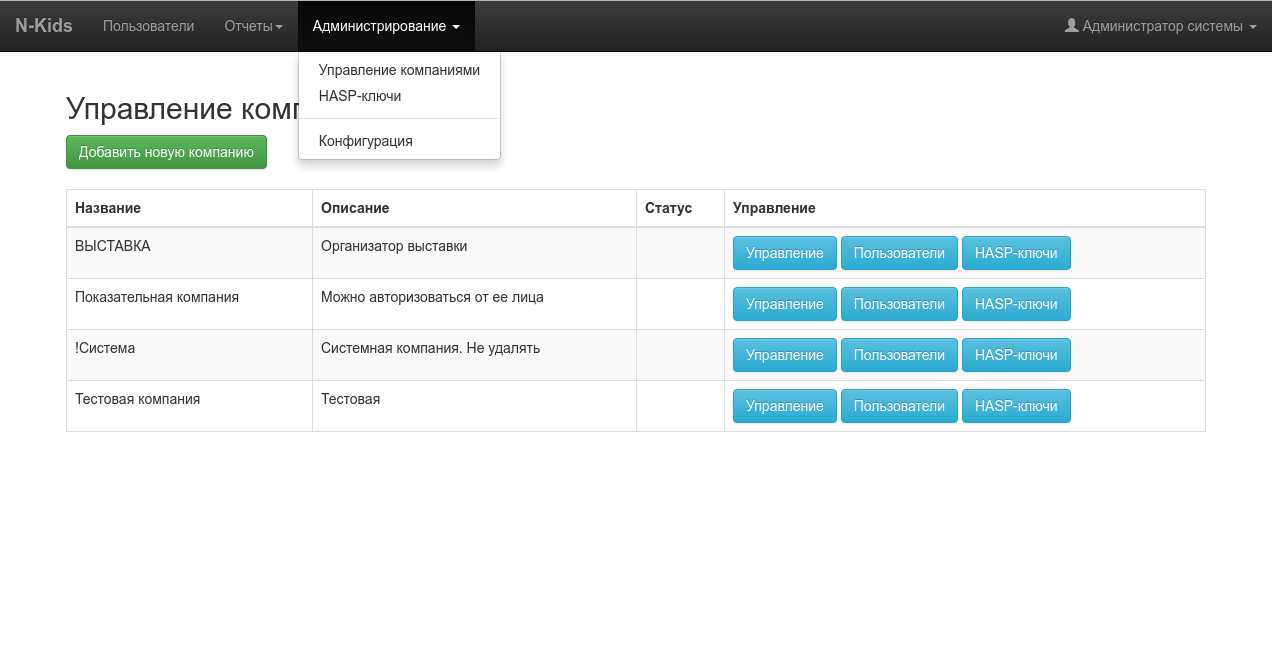Click Управление for Показательная компания

(785, 304)
